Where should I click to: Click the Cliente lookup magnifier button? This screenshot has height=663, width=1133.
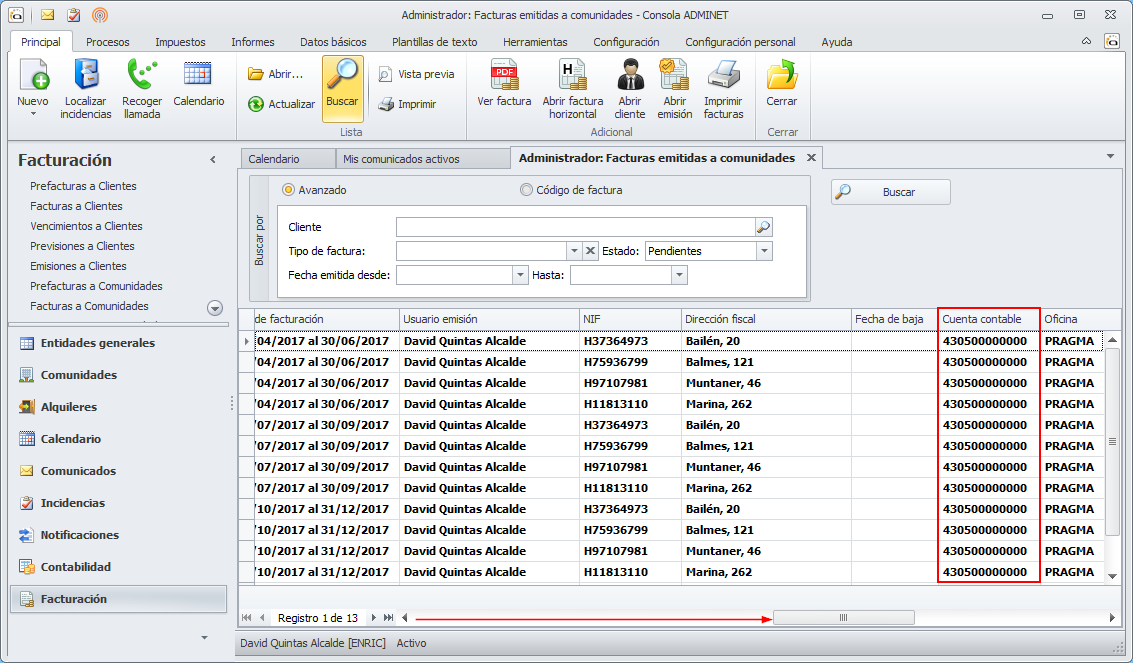tap(763, 227)
